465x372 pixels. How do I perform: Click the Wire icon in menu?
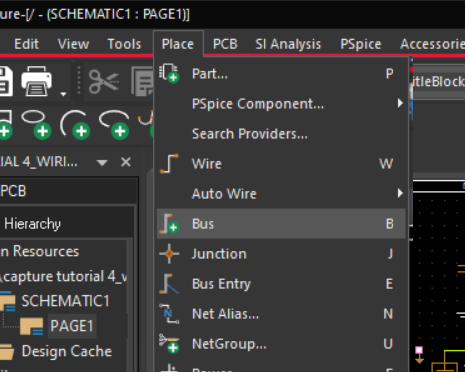coord(169,163)
